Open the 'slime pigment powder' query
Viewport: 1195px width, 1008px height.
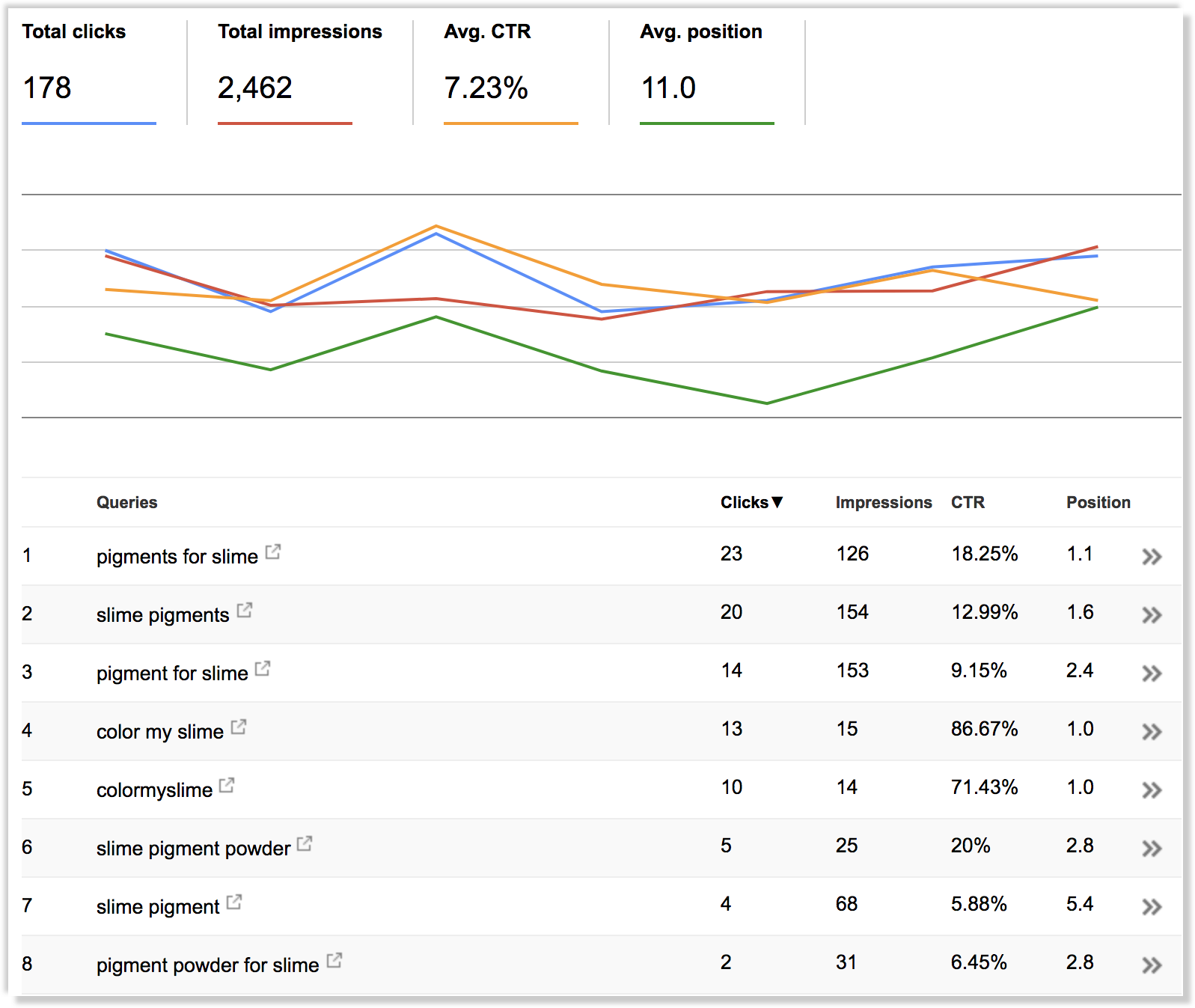[194, 849]
